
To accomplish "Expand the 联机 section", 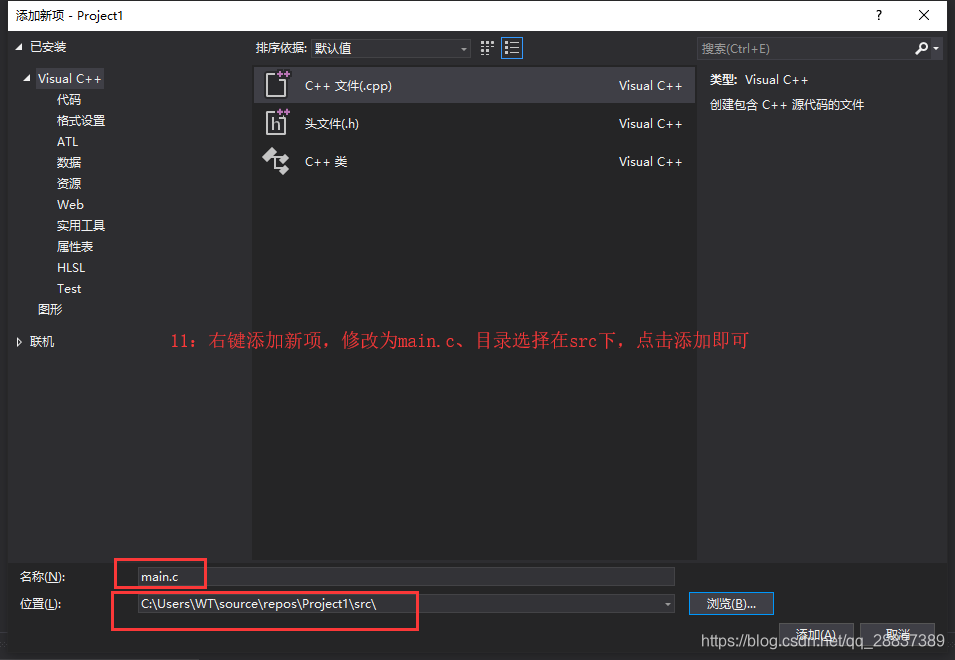I will pos(19,342).
